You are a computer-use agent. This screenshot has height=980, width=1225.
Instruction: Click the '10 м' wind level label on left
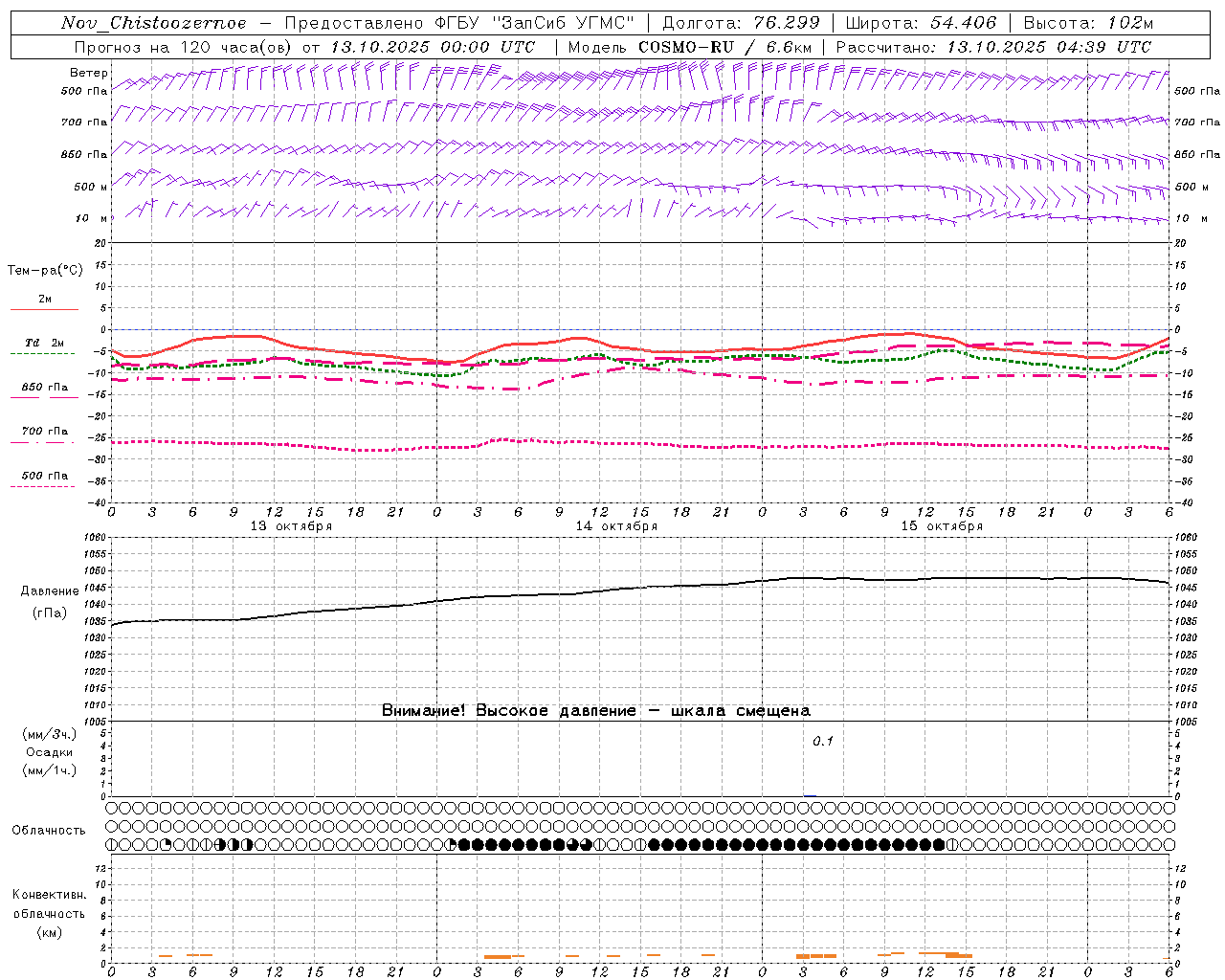(x=91, y=218)
